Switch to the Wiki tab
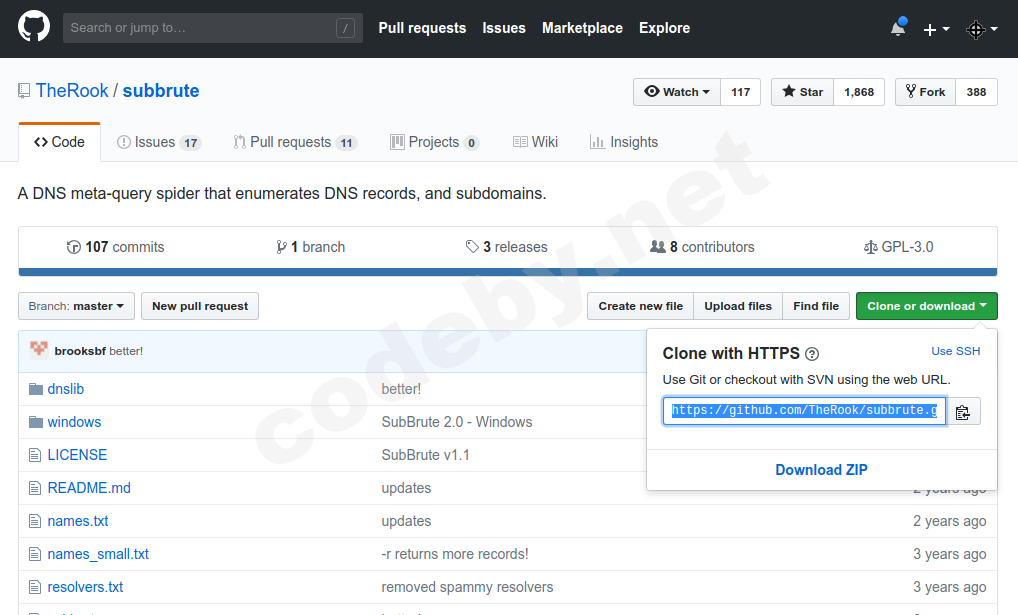 pos(536,142)
